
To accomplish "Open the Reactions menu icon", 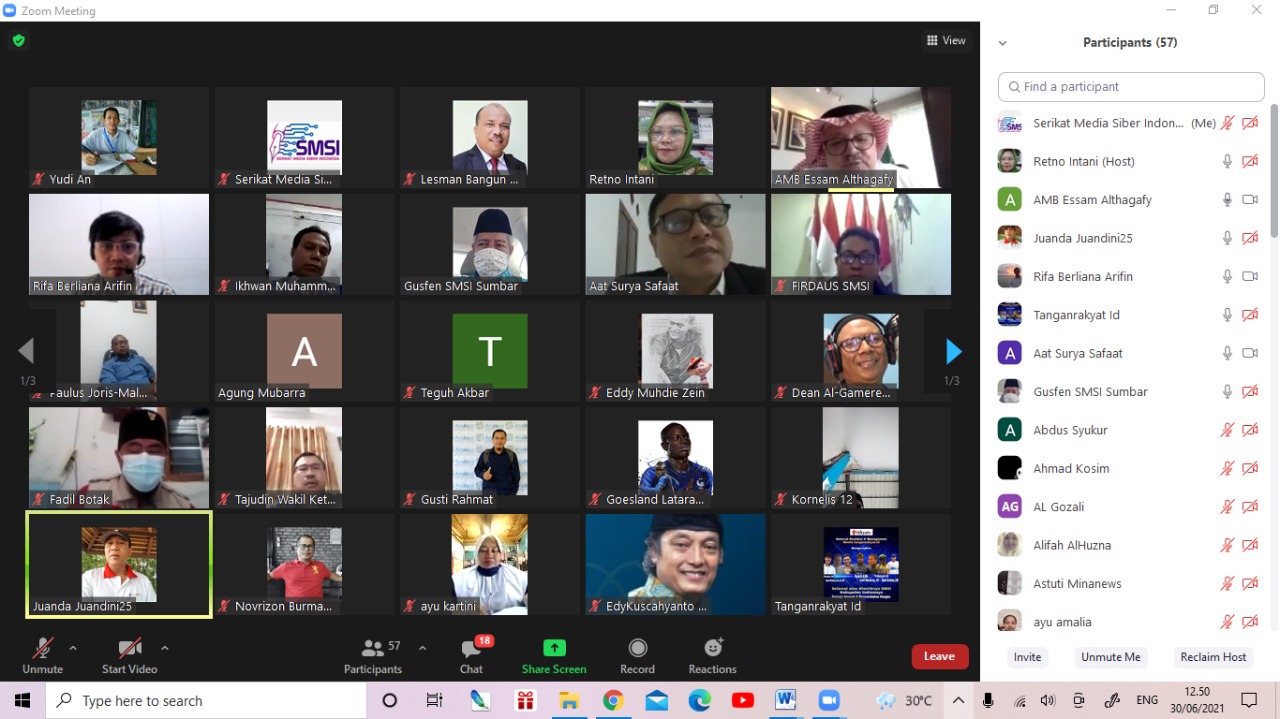I will click(712, 648).
